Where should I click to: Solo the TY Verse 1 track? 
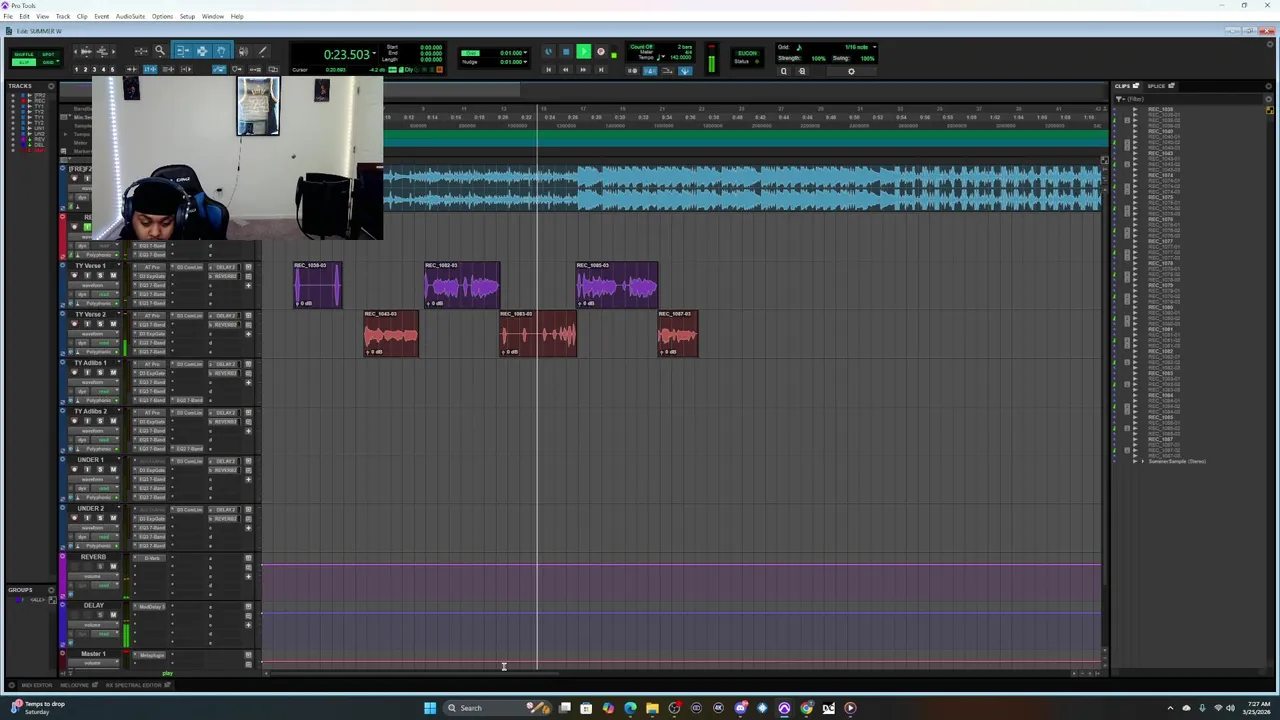click(100, 275)
